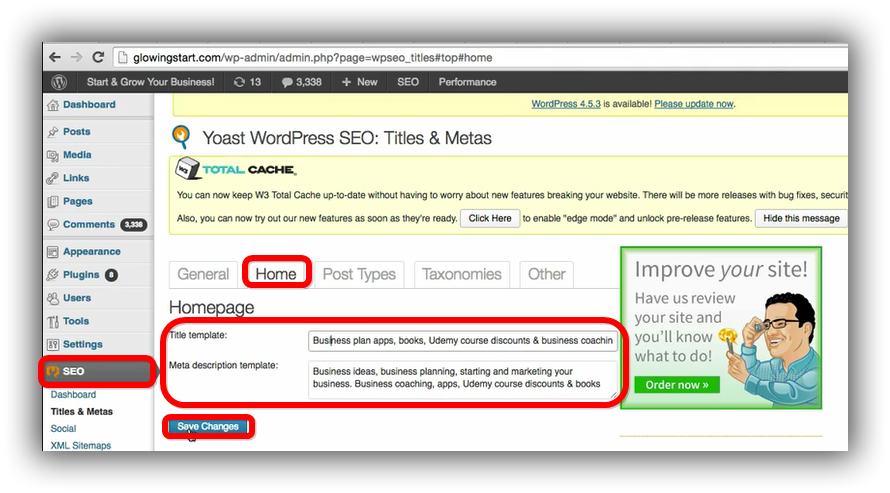The image size is (890, 493).
Task: Click into the Meta description template textarea
Action: click(463, 380)
